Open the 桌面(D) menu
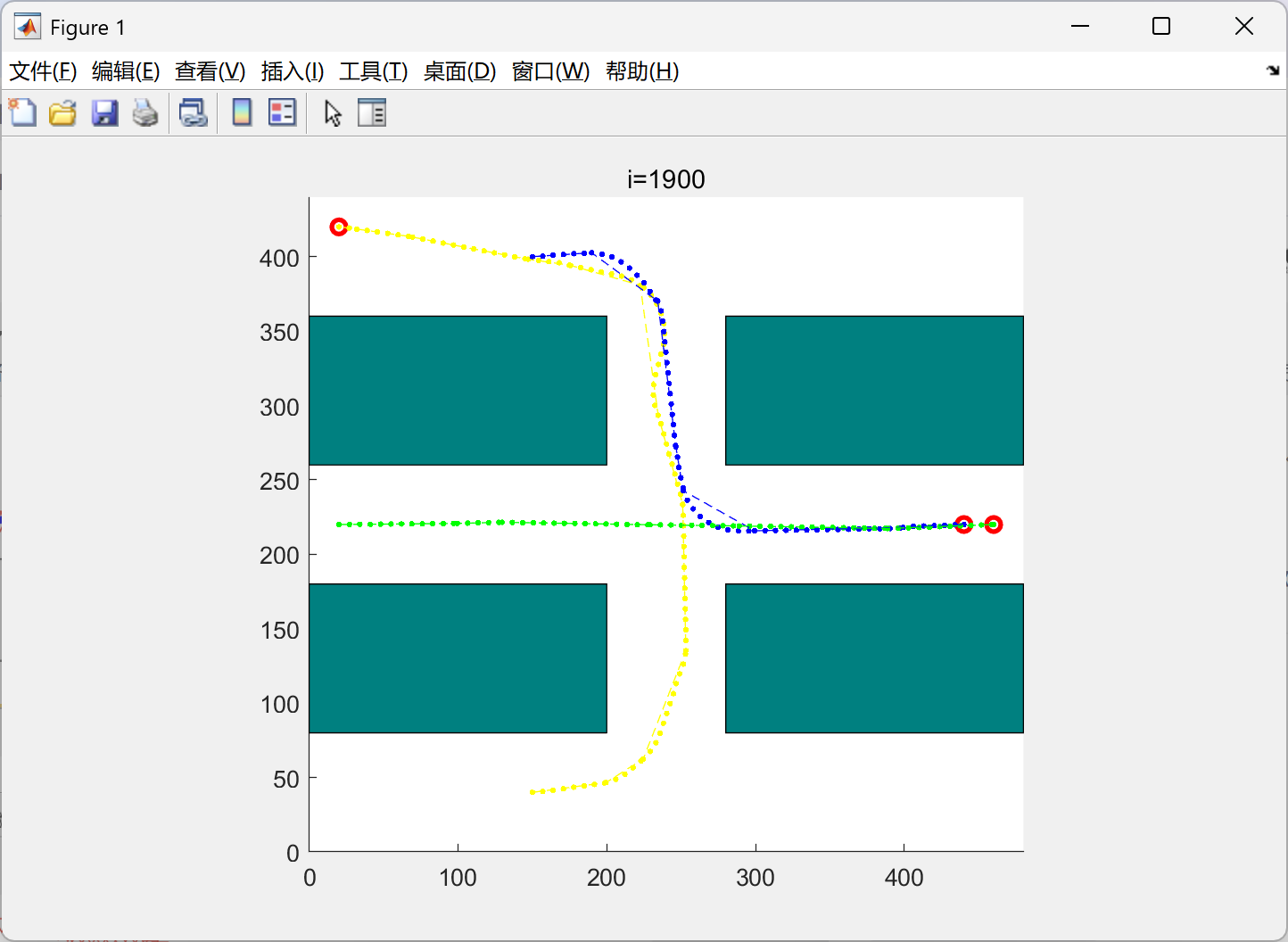This screenshot has height=942, width=1288. tap(459, 71)
